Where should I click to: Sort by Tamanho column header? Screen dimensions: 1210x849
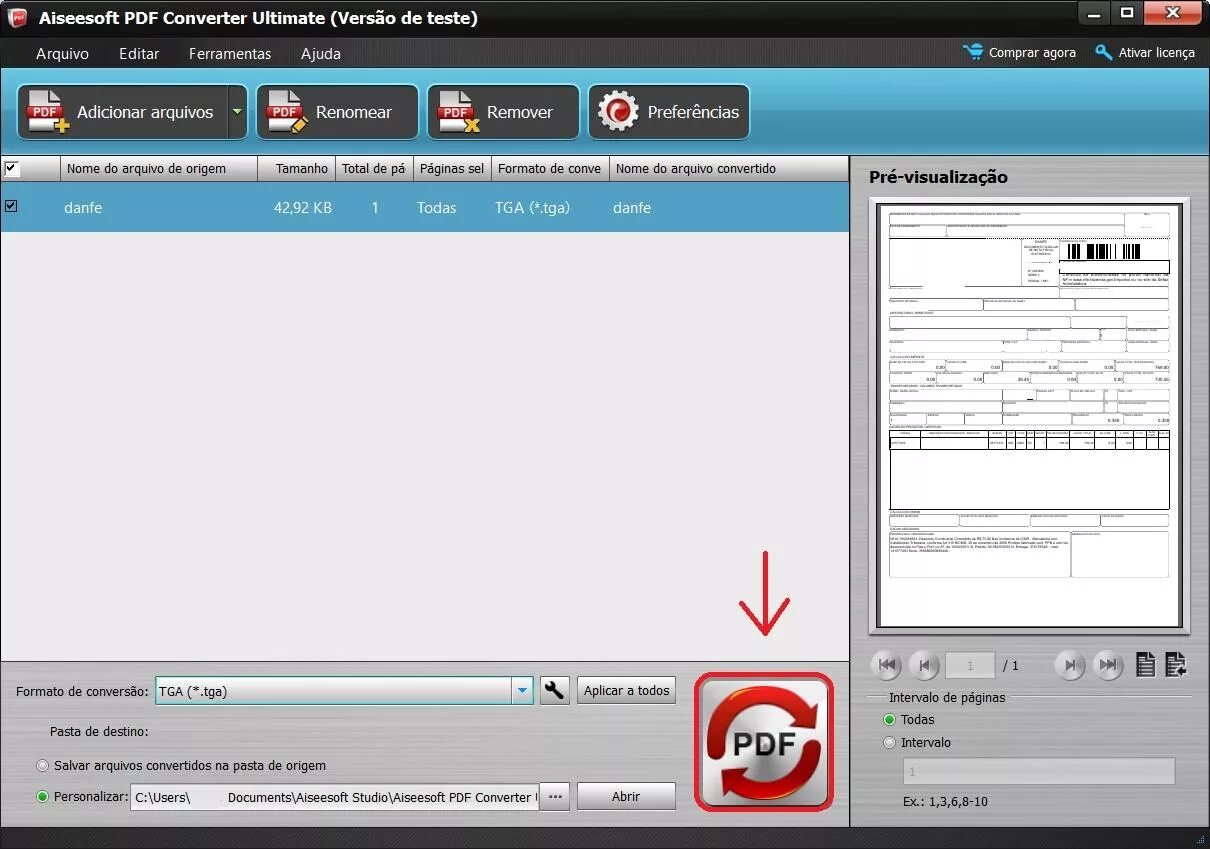[x=296, y=168]
